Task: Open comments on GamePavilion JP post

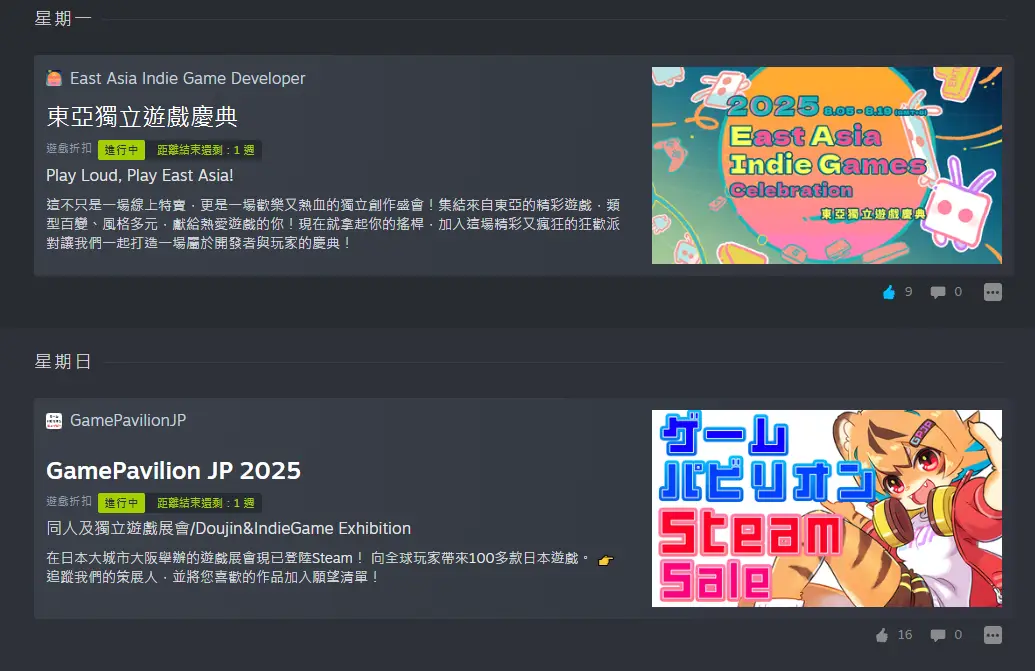Action: 937,635
